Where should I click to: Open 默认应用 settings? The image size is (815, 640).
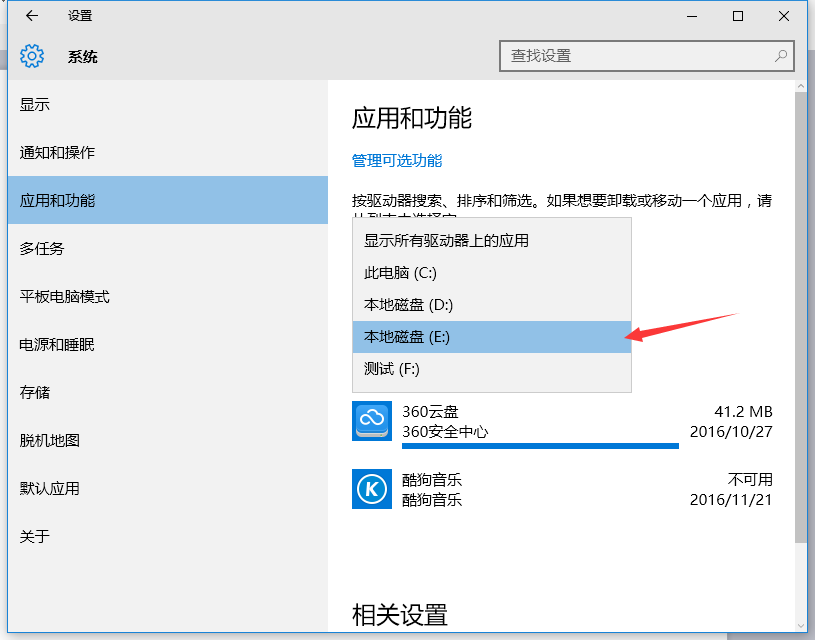point(167,488)
